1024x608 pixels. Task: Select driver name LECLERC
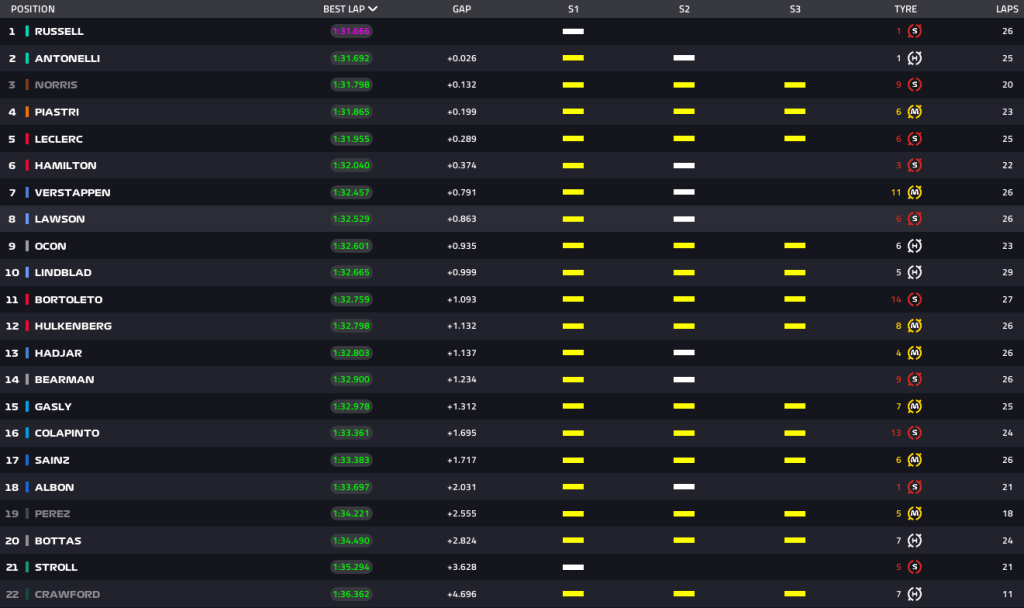pos(59,138)
